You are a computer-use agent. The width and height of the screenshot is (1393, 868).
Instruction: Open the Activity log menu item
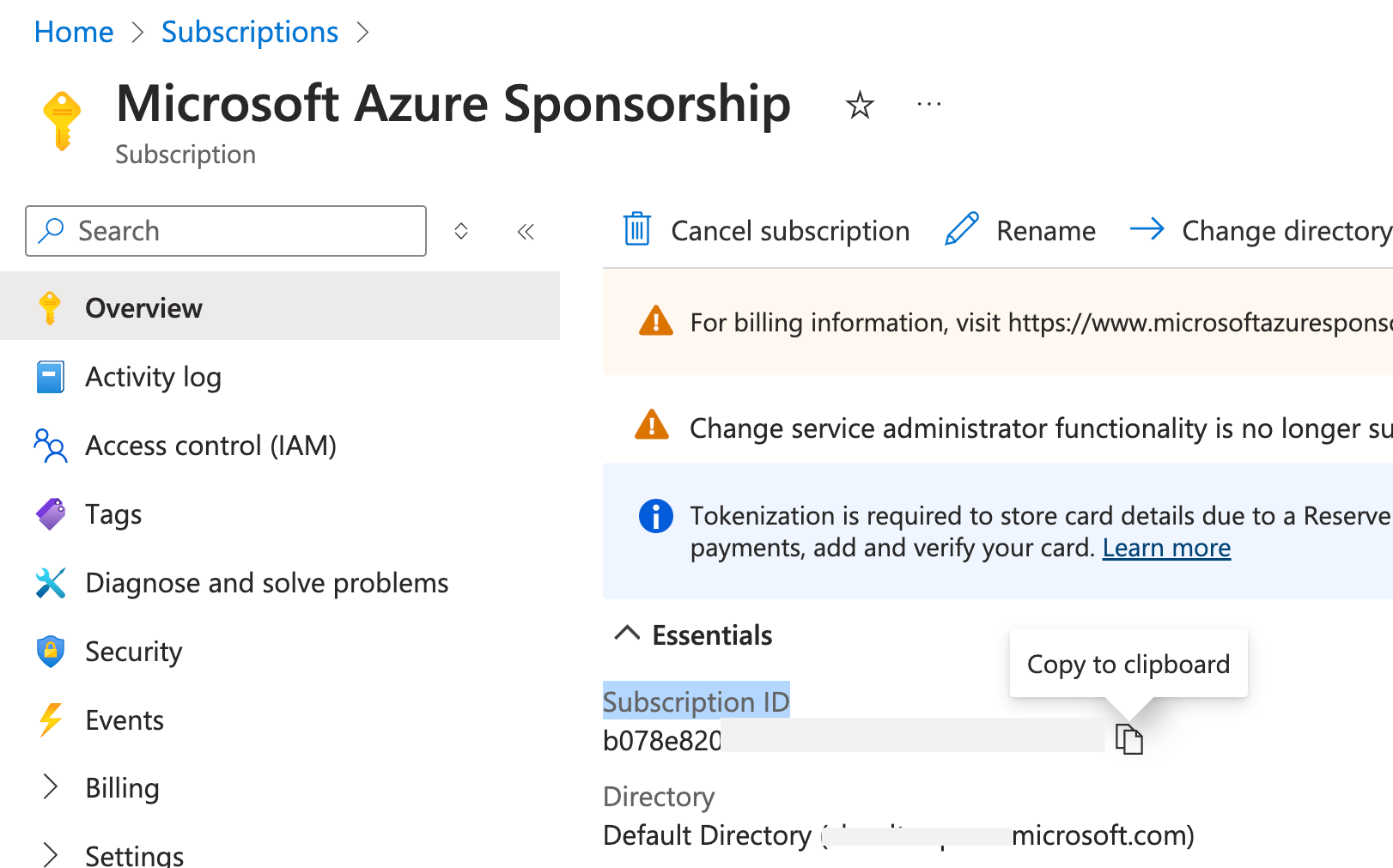[153, 377]
